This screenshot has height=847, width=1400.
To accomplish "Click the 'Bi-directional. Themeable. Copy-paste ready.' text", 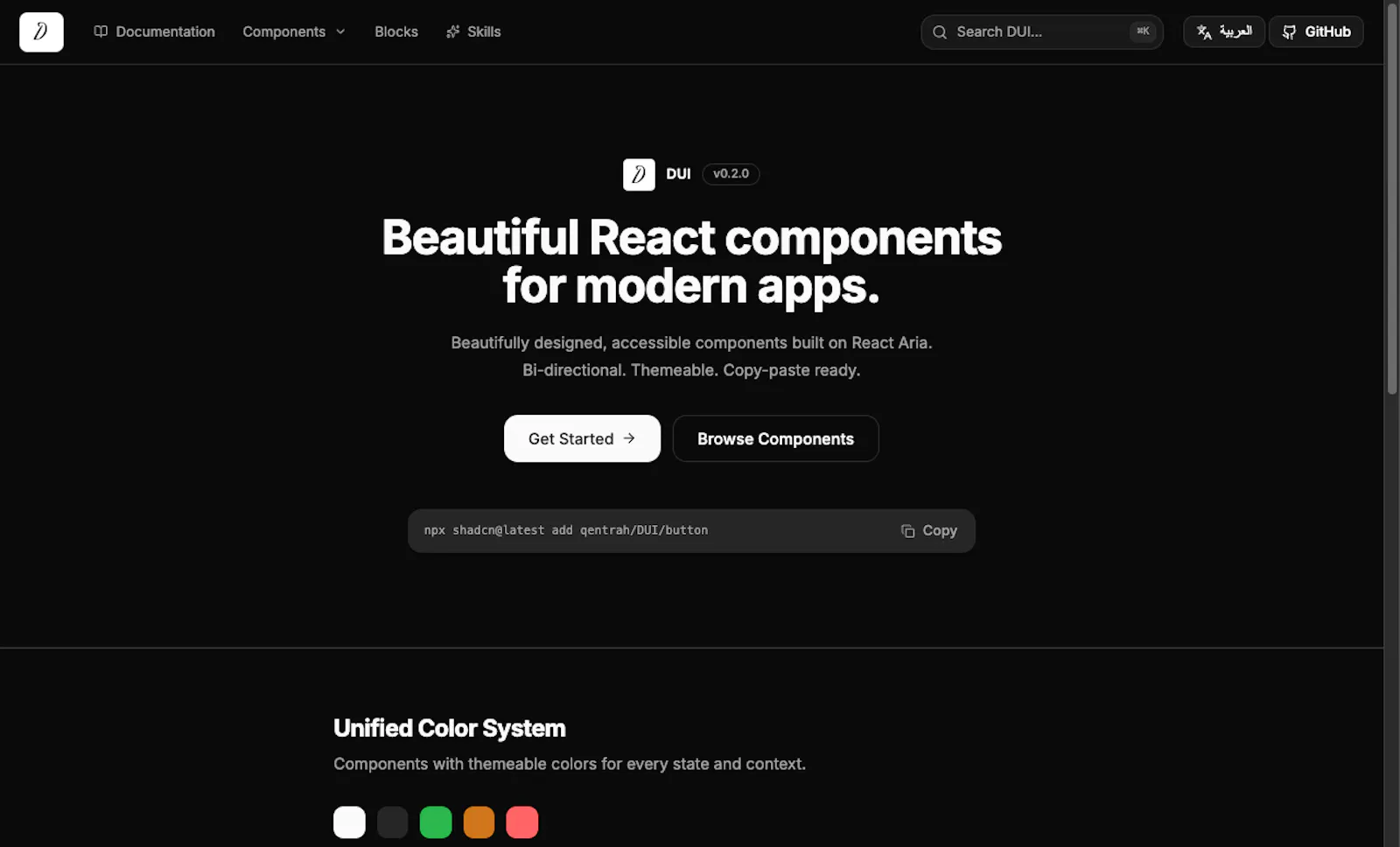I will tap(691, 370).
